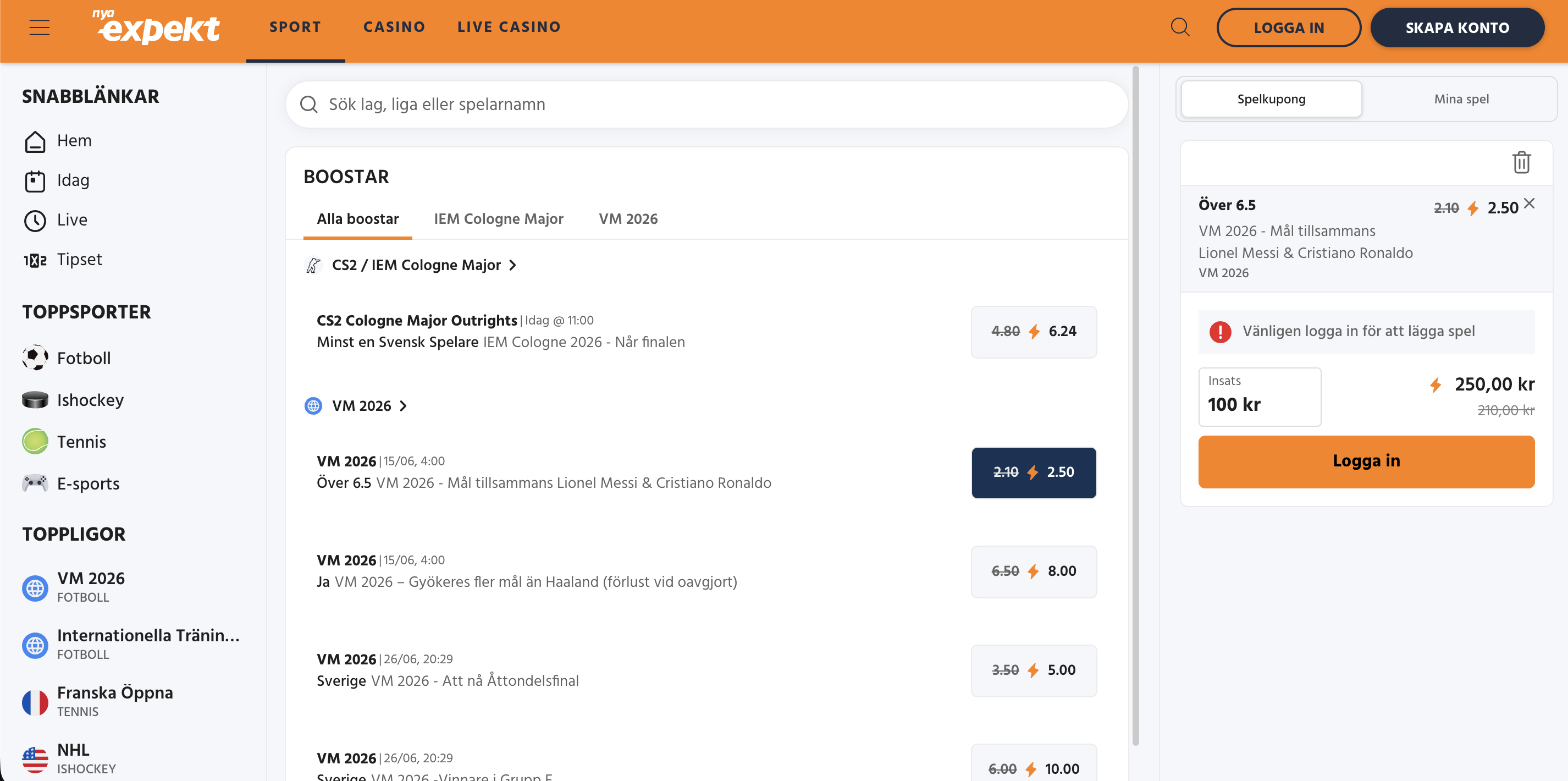Click 'CS2 Cologne Major Outrights' event title
The width and height of the screenshot is (1568, 781).
pos(416,321)
